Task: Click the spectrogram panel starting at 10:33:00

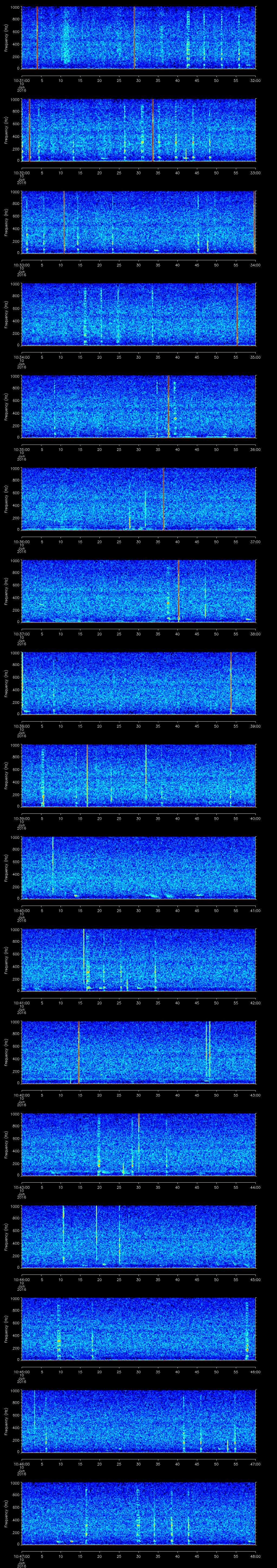Action: (138, 222)
